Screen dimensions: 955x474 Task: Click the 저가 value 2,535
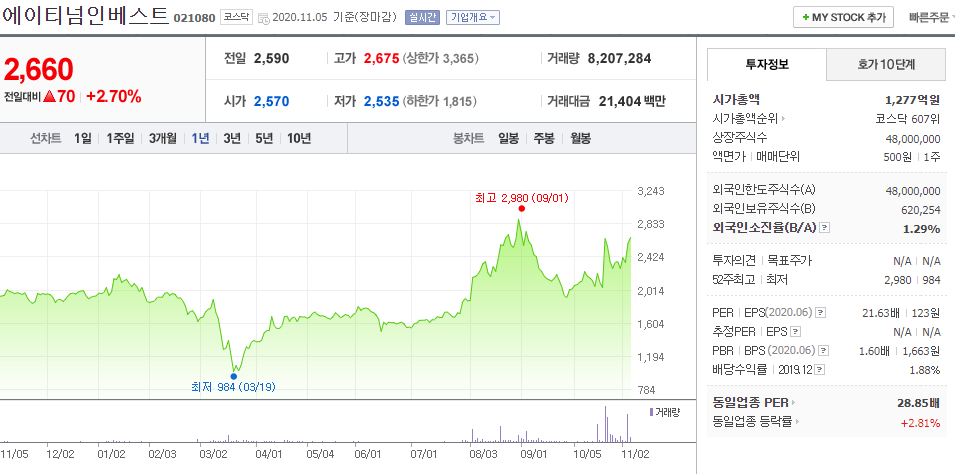coord(381,101)
